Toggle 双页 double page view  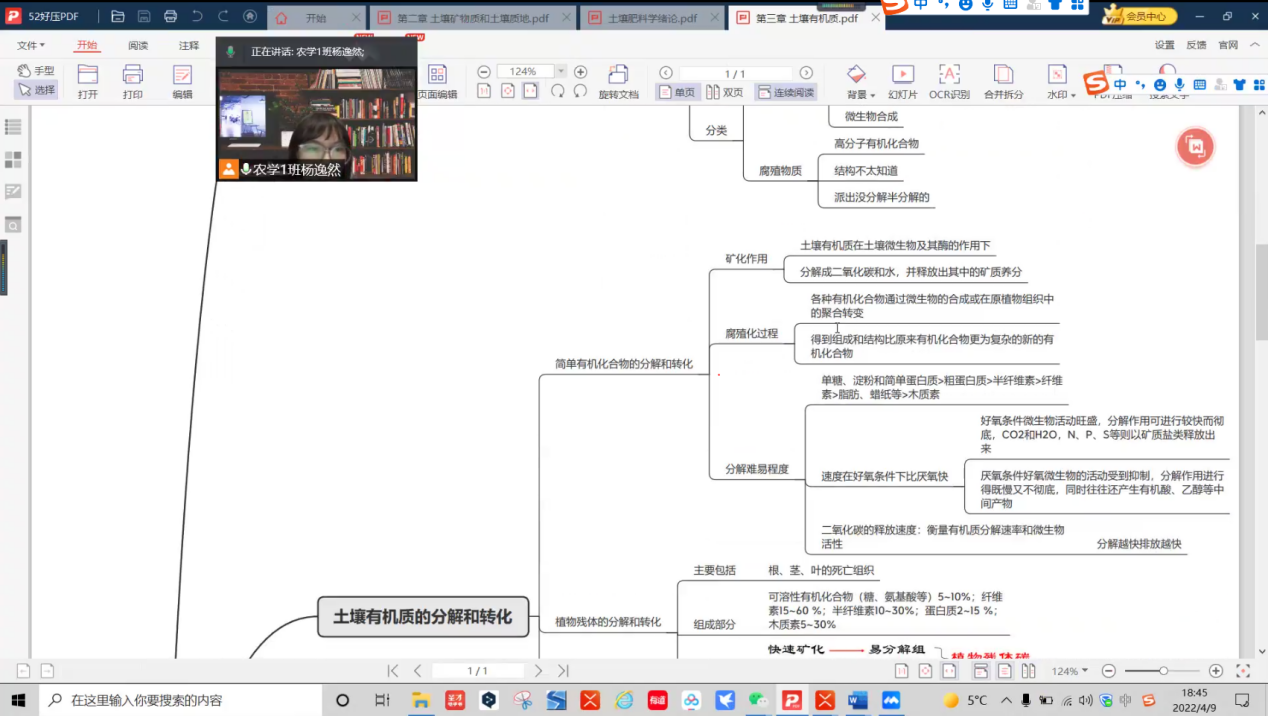(725, 92)
